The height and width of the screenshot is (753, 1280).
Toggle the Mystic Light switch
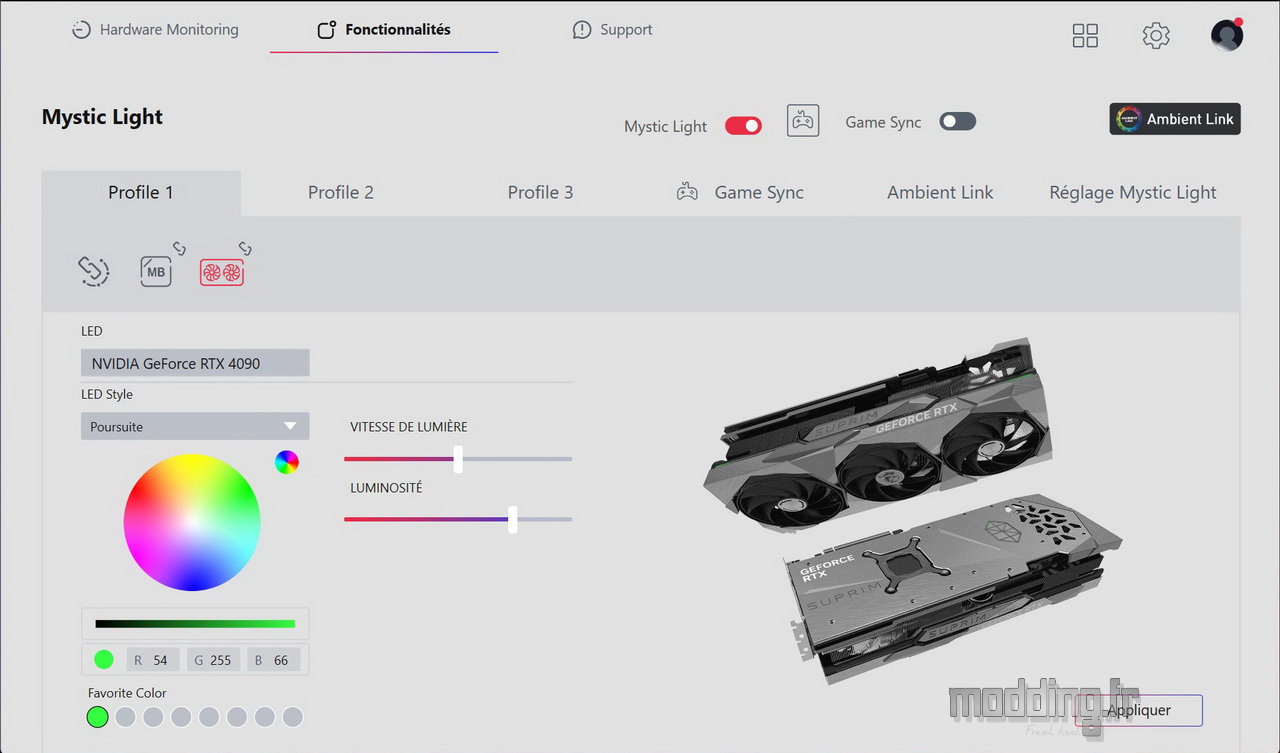point(743,126)
